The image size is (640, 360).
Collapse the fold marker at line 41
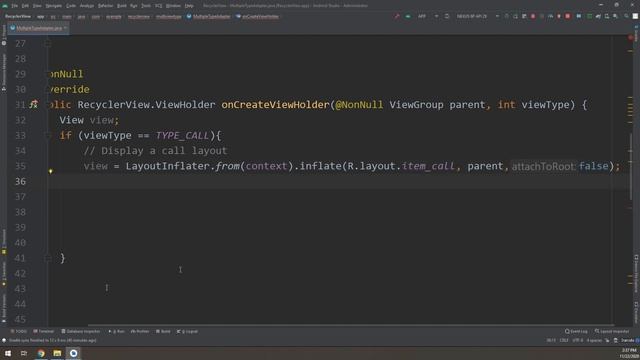click(x=47, y=258)
